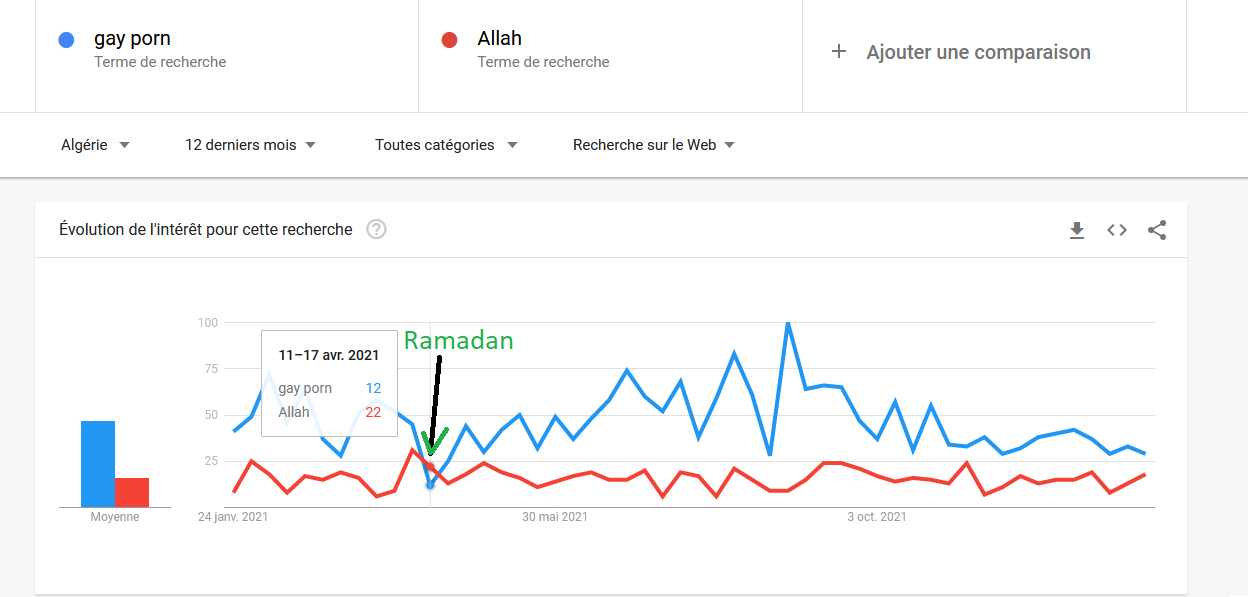The height and width of the screenshot is (597, 1248).
Task: Click the help question mark icon
Action: point(376,229)
